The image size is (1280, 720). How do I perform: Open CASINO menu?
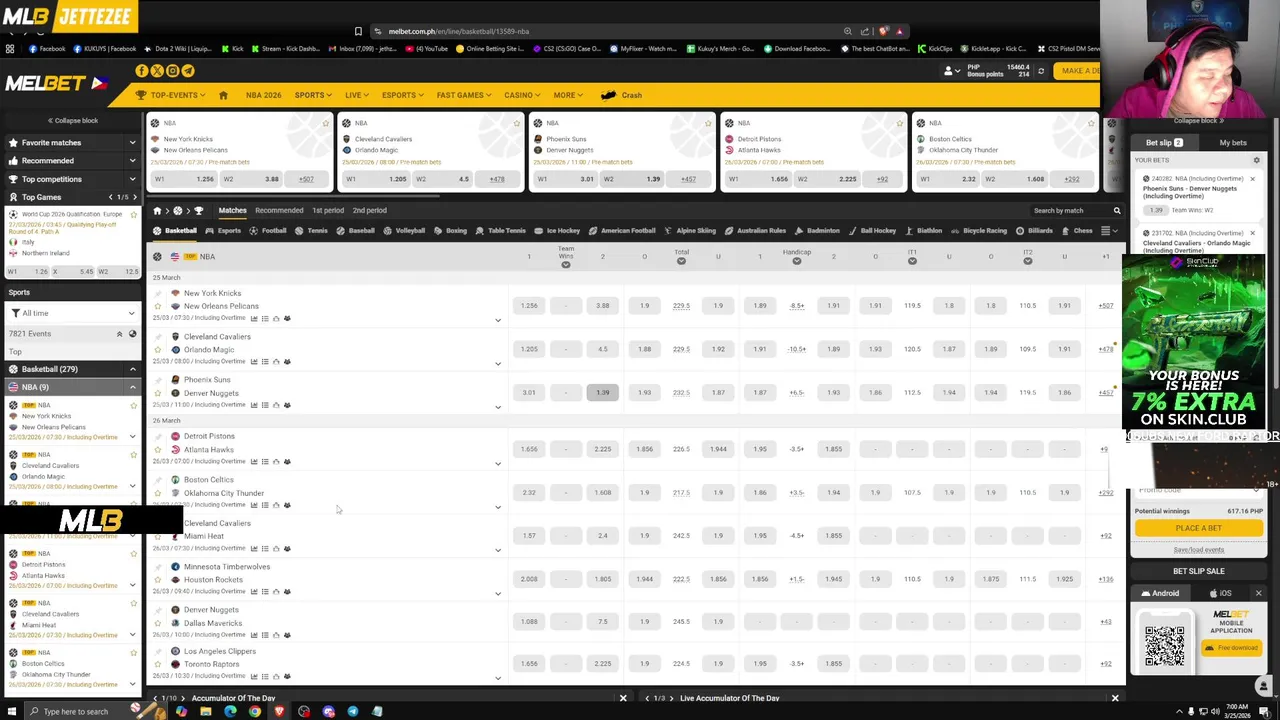coord(521,95)
